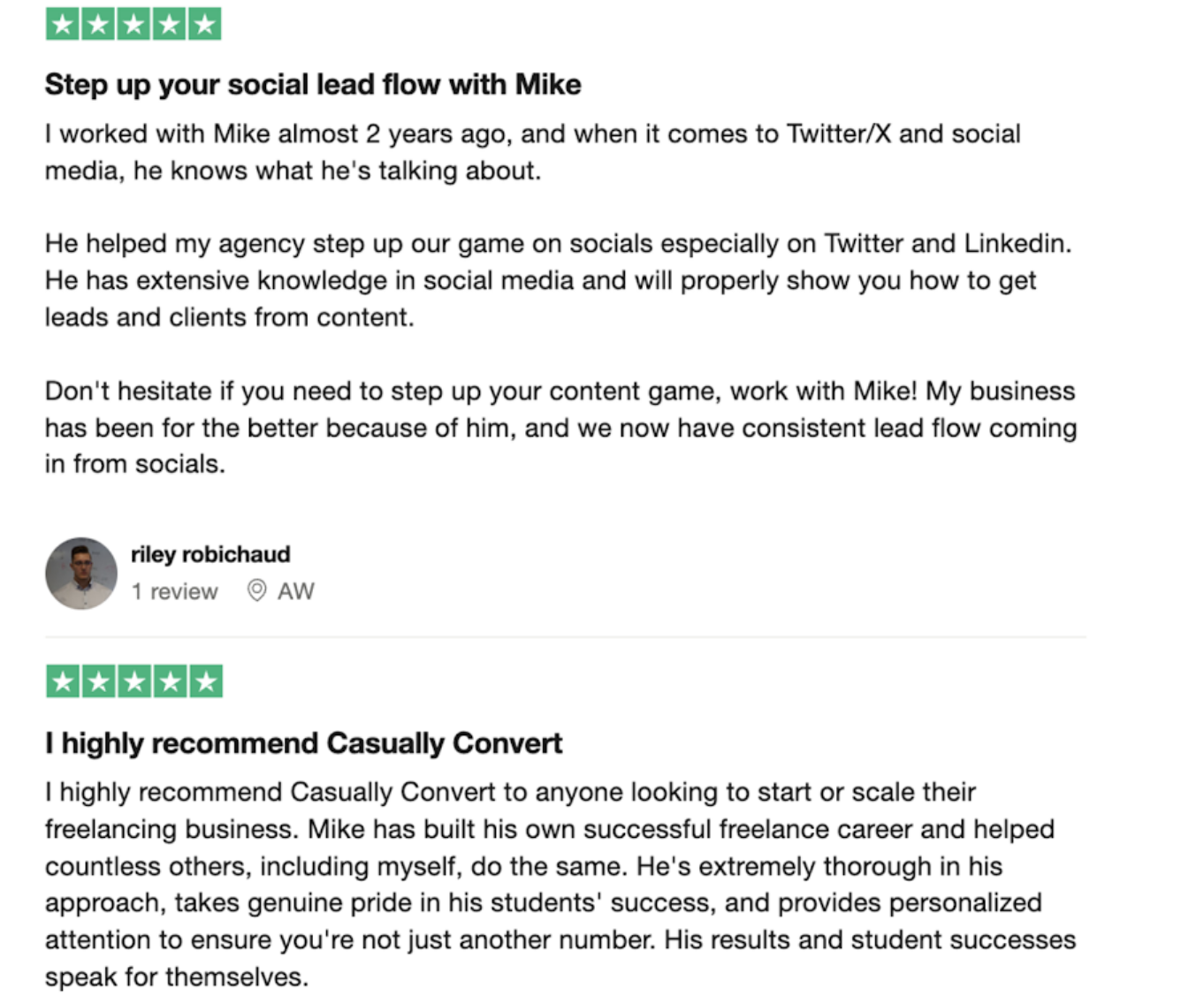The height and width of the screenshot is (1004, 1204).
Task: Select third star of Casually Convert review rating
Action: coord(134,681)
